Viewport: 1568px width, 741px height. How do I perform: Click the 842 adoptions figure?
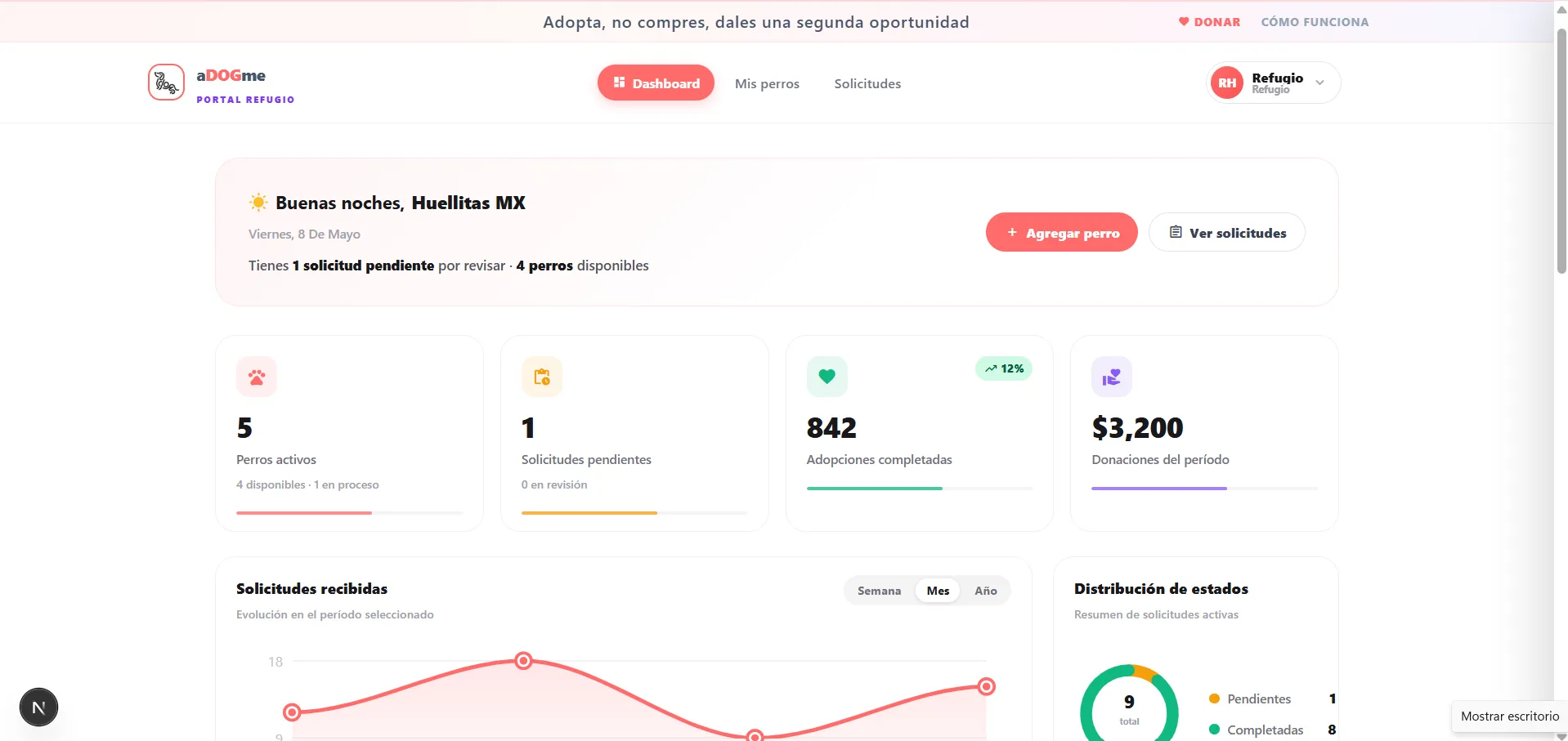[x=831, y=427]
